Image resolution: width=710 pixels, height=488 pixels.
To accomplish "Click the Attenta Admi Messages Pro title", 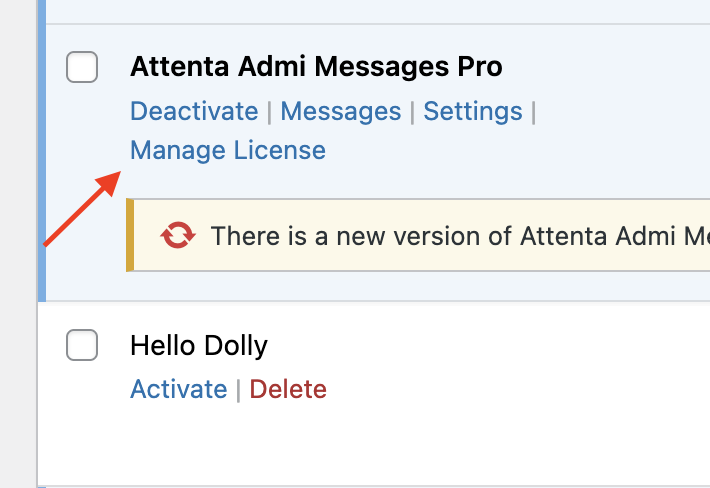I will [316, 67].
